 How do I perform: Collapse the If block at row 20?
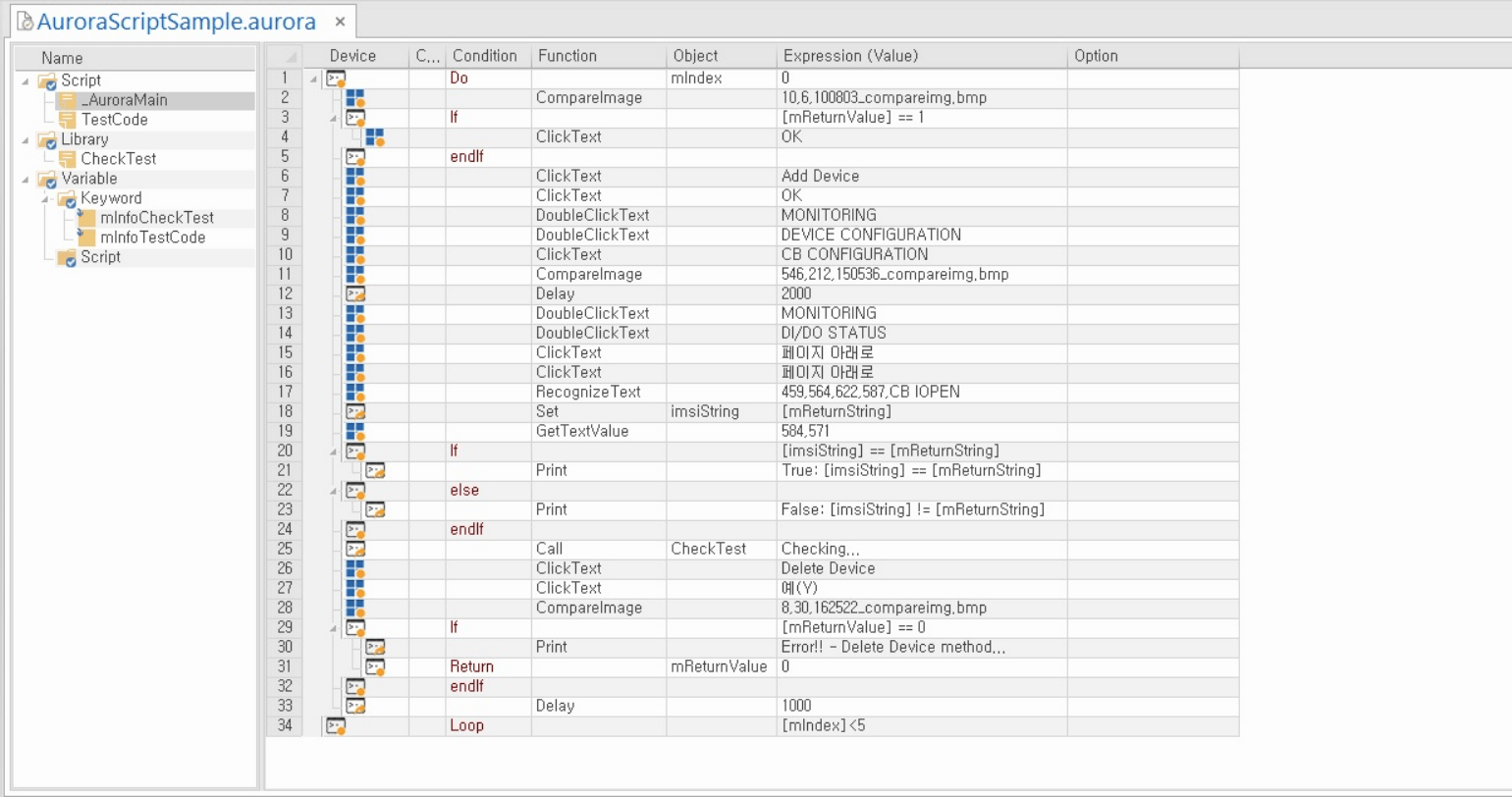tap(335, 451)
